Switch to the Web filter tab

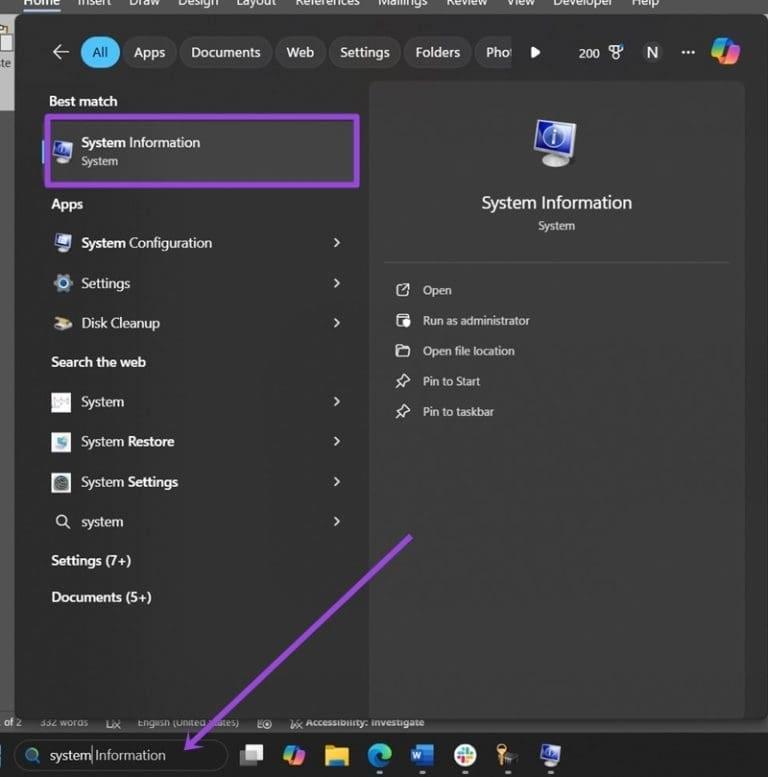tap(300, 52)
